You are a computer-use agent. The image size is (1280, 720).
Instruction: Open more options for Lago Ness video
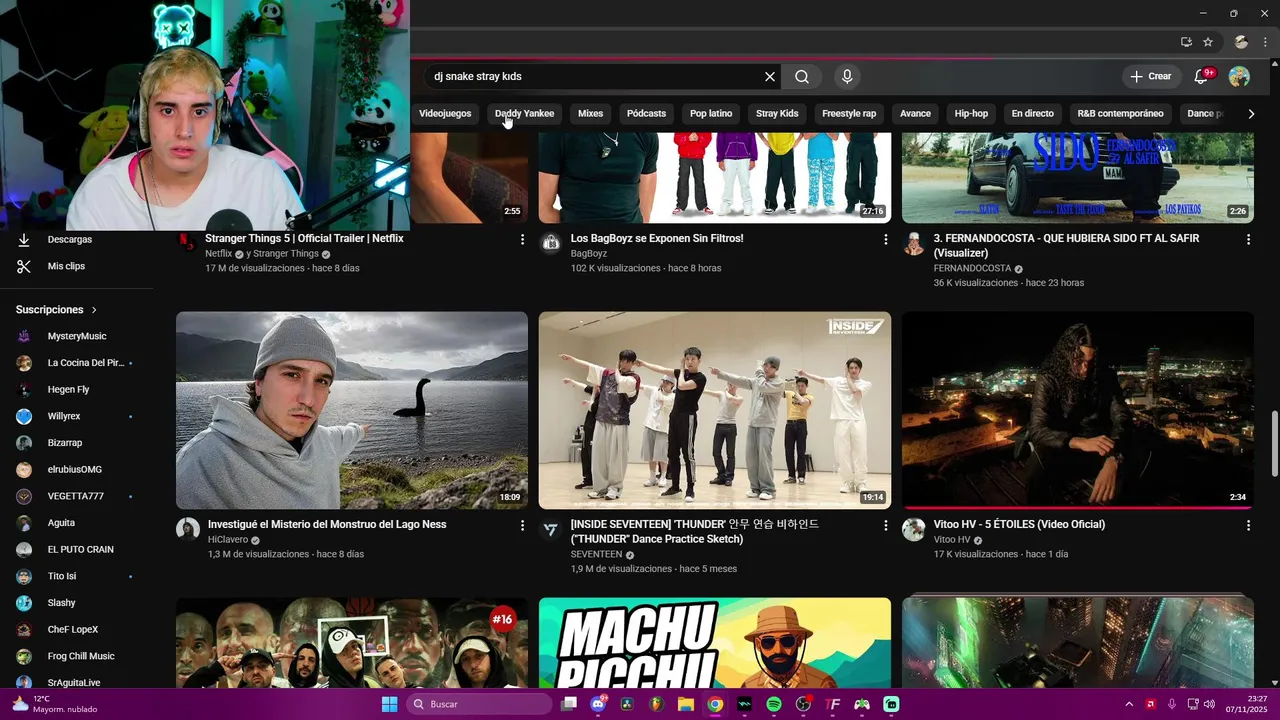(522, 525)
